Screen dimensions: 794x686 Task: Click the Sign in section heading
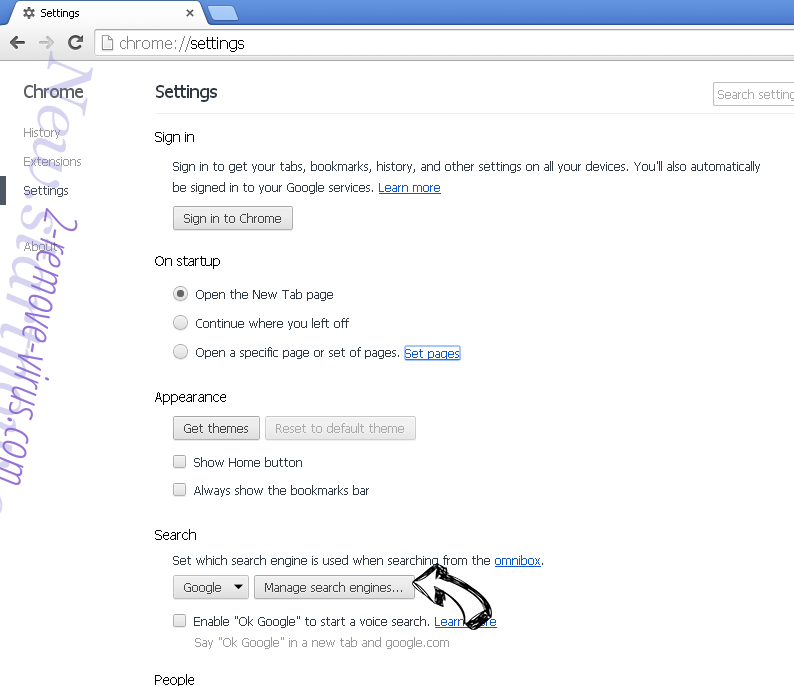tap(174, 137)
